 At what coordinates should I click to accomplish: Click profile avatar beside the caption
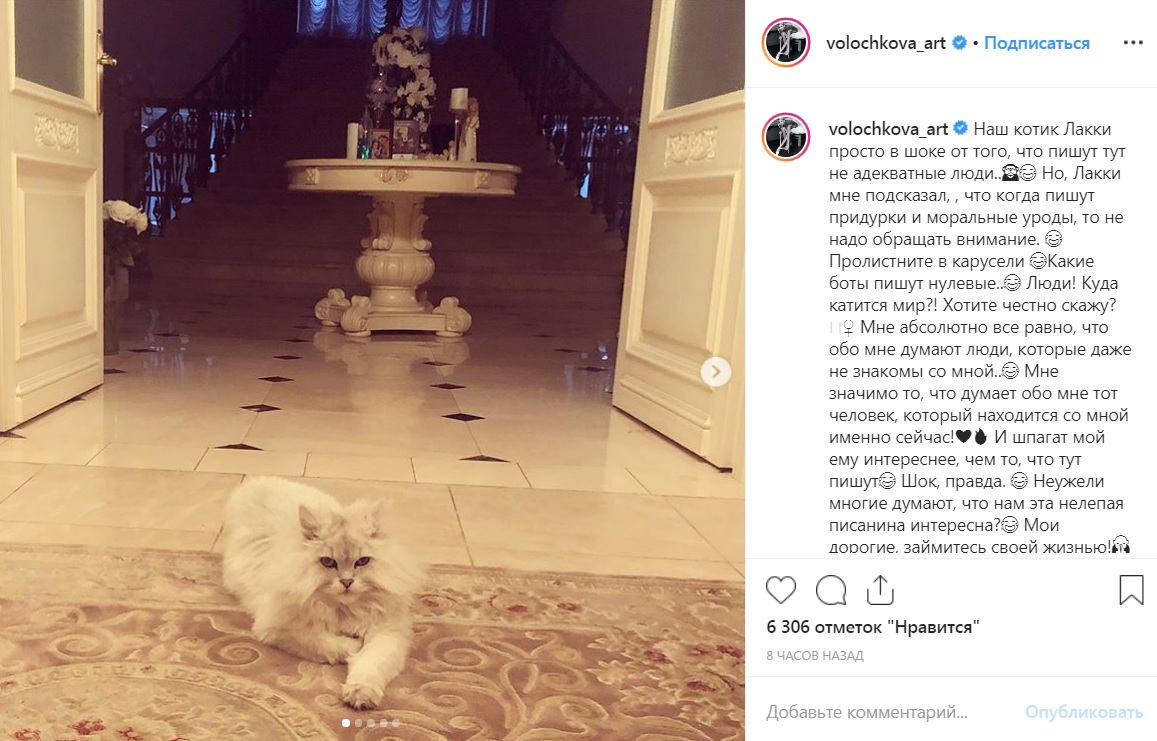[x=786, y=137]
